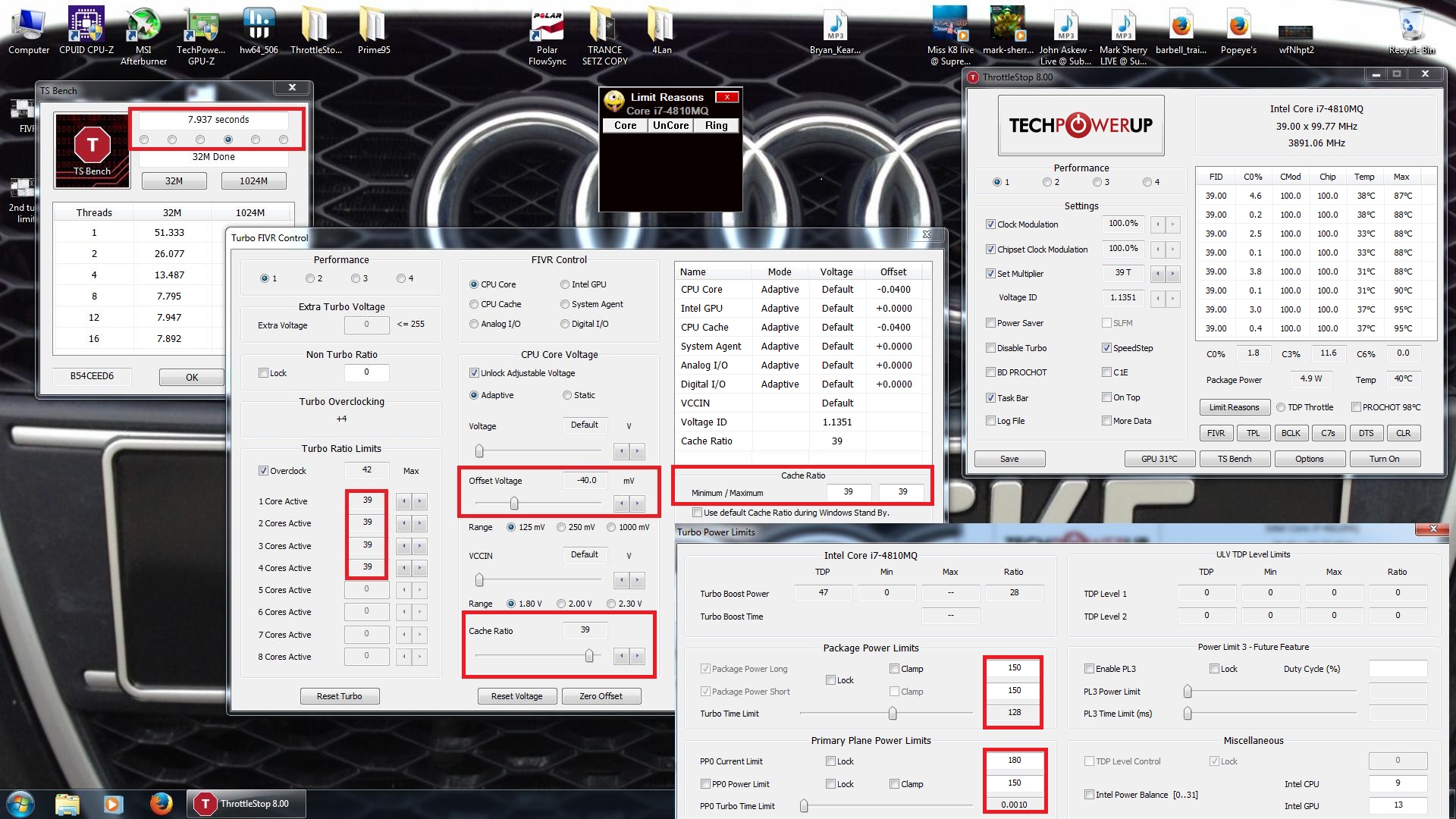Open the C7s button in ThrottleStop
1456x819 pixels.
tap(1328, 433)
